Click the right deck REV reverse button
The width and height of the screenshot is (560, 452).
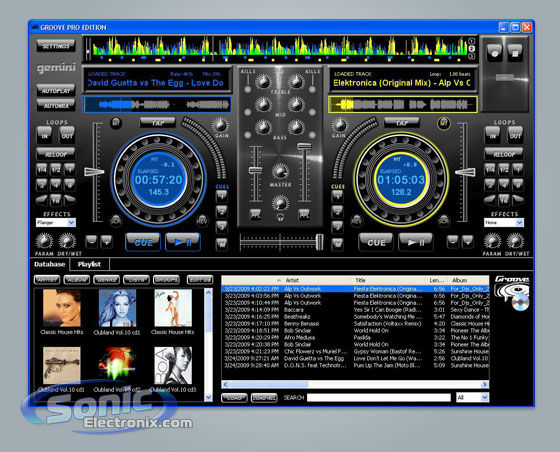pos(356,220)
